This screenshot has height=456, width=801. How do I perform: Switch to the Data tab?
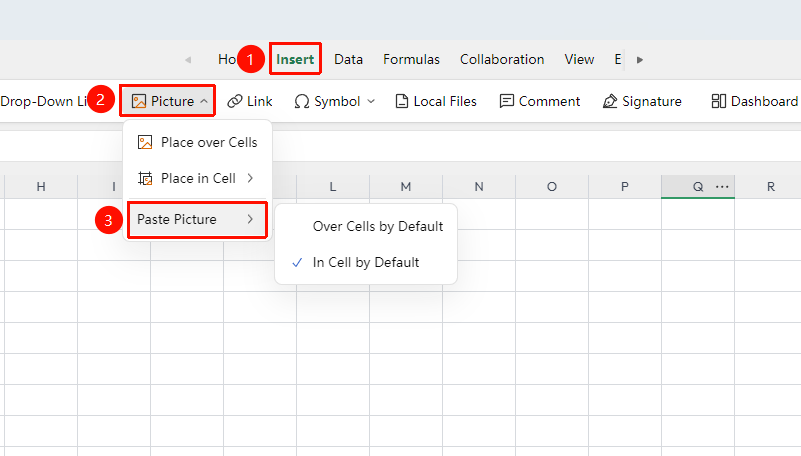click(348, 59)
